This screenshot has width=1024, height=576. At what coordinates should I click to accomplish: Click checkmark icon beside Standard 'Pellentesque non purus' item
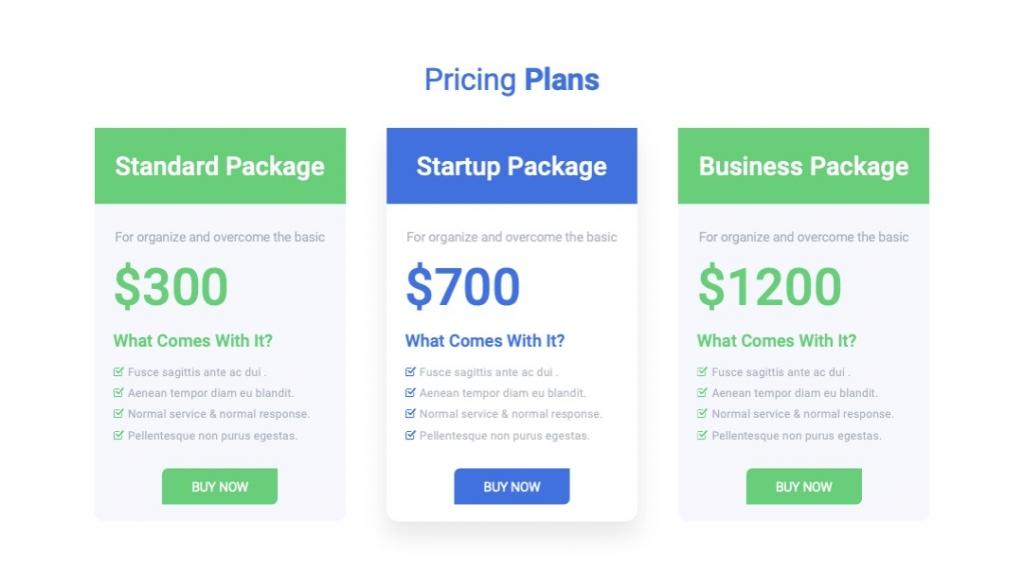[x=118, y=435]
